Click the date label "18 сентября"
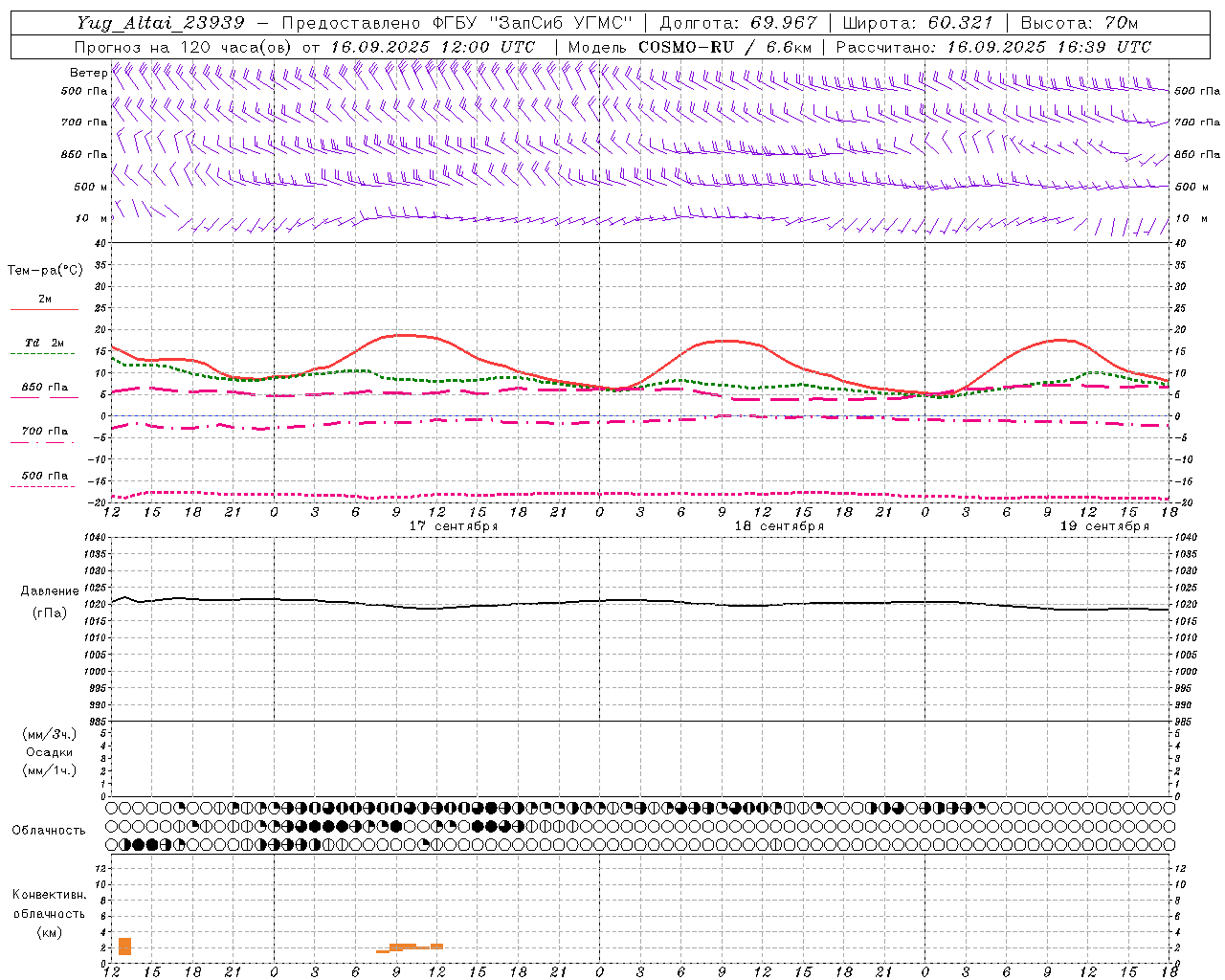 point(779,526)
